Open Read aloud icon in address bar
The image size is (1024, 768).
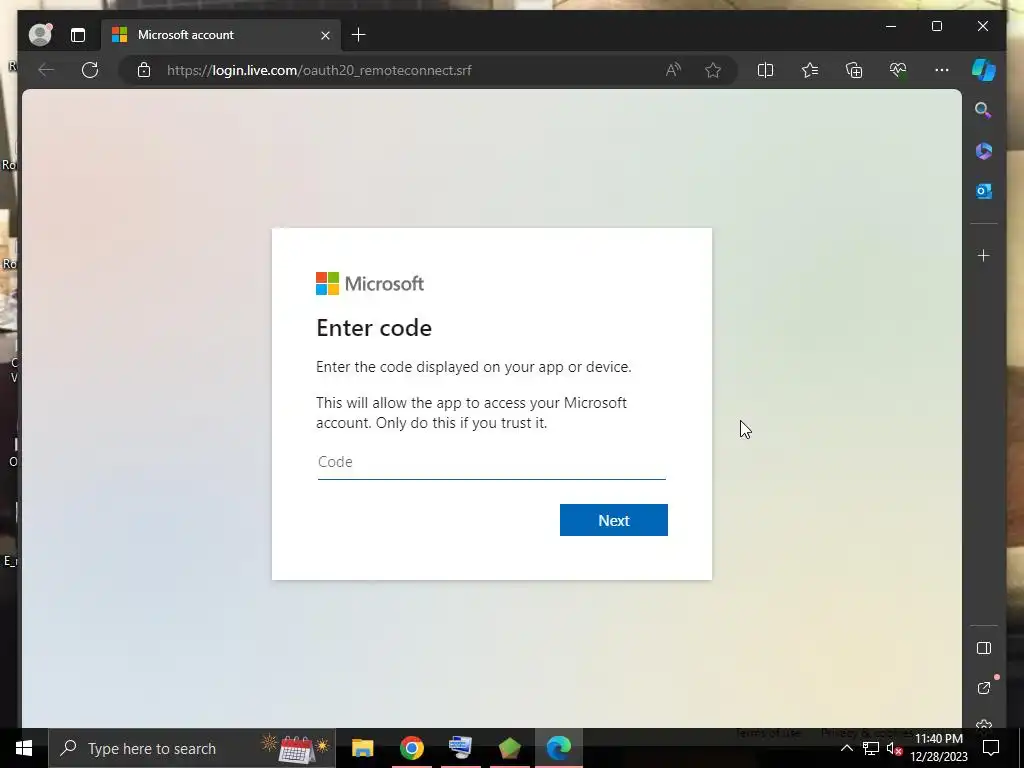[673, 70]
